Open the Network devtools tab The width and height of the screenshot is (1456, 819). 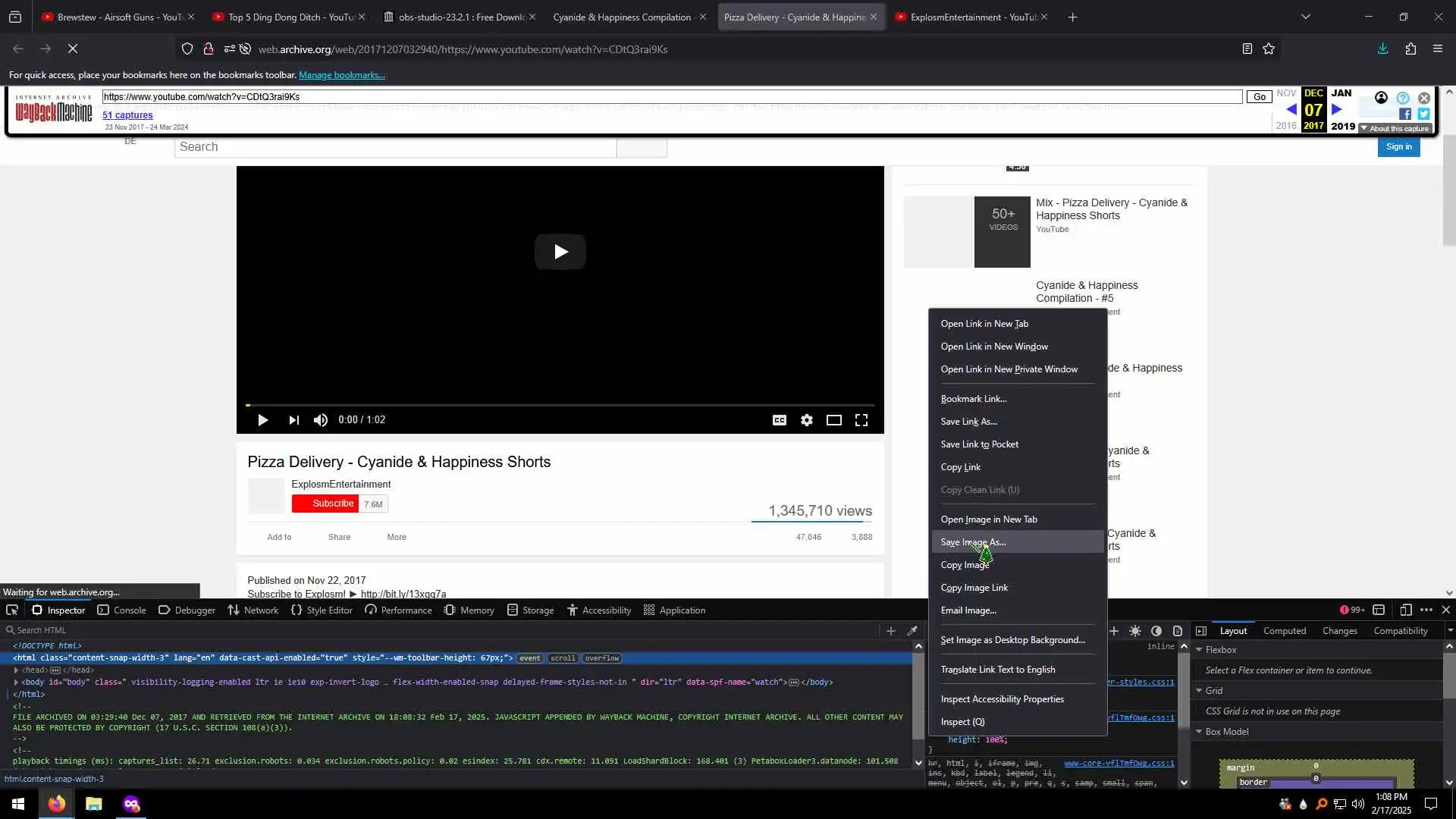coord(253,610)
